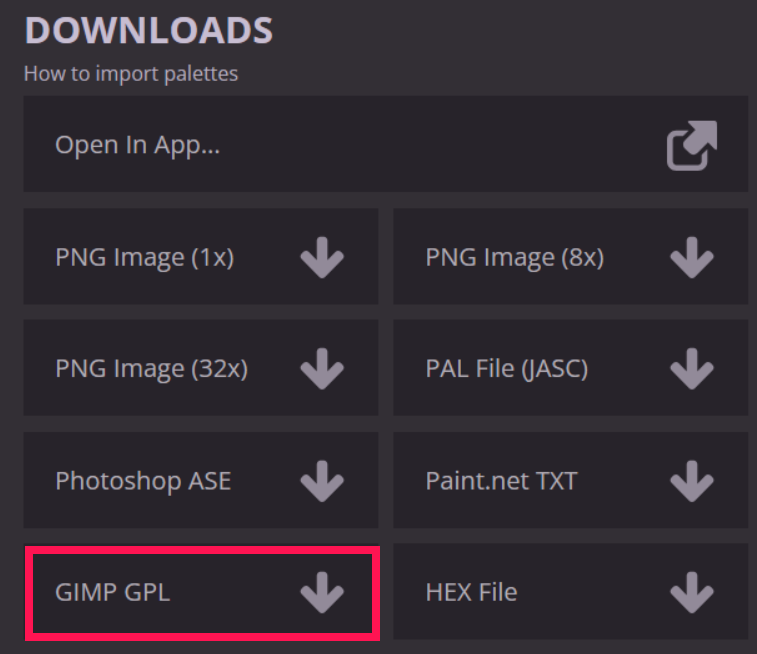Click download arrow for PNG Image (32x)

coord(322,369)
